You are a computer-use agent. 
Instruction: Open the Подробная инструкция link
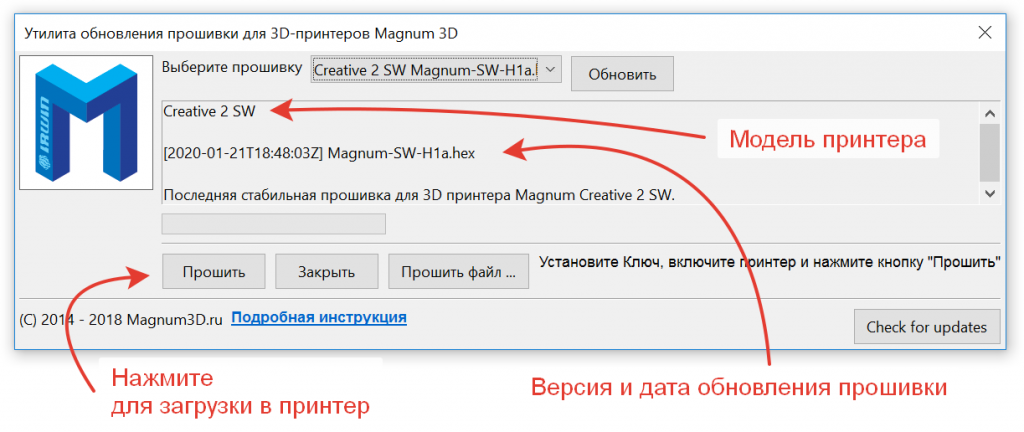point(319,318)
